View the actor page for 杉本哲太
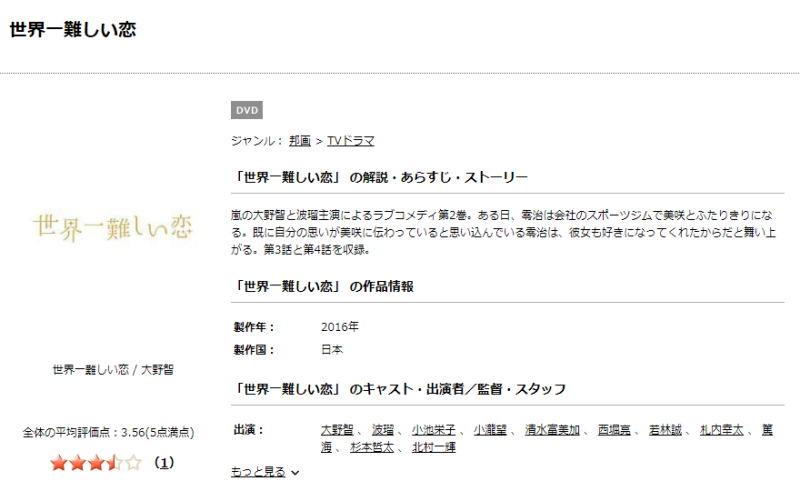 click(374, 448)
